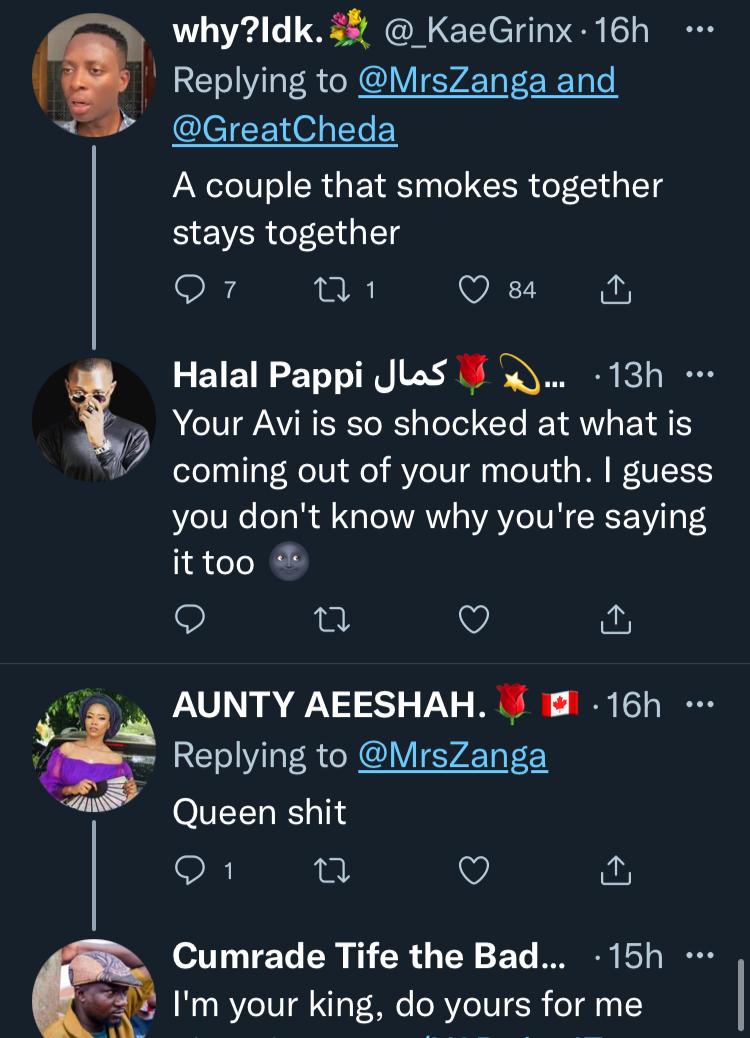This screenshot has width=750, height=1038.
Task: Open more options for Cumrade Tife's tweet
Action: click(699, 956)
